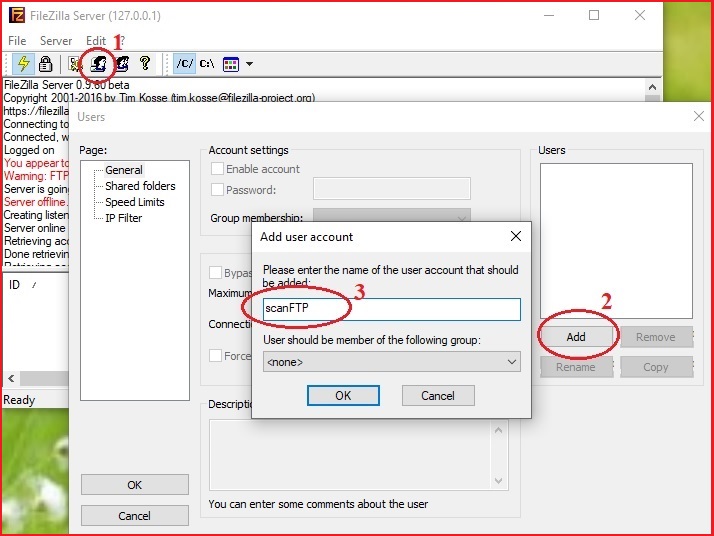The image size is (714, 536).
Task: Open the Server menu
Action: click(x=56, y=41)
